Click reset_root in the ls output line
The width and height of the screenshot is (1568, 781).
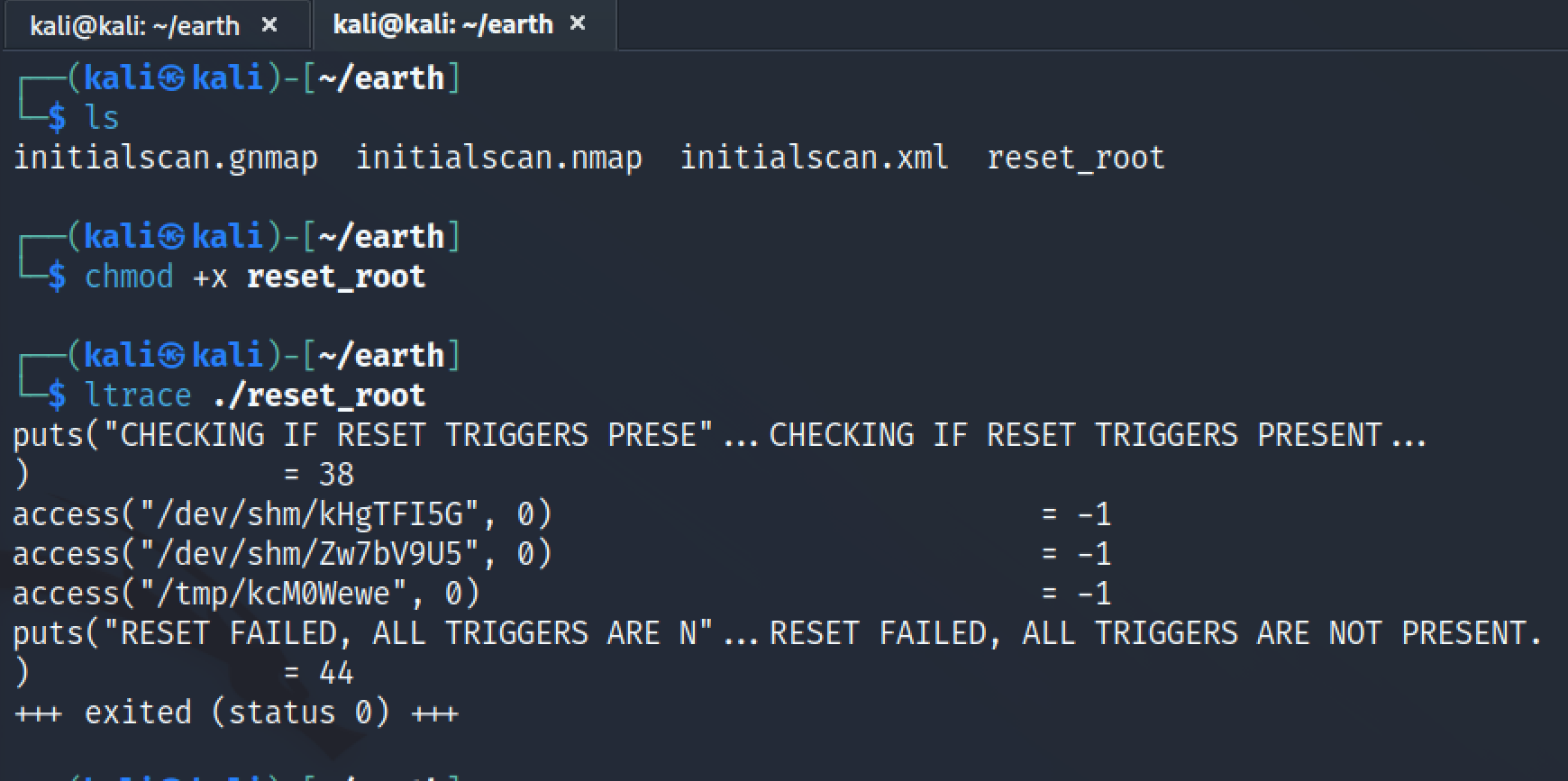(1076, 159)
